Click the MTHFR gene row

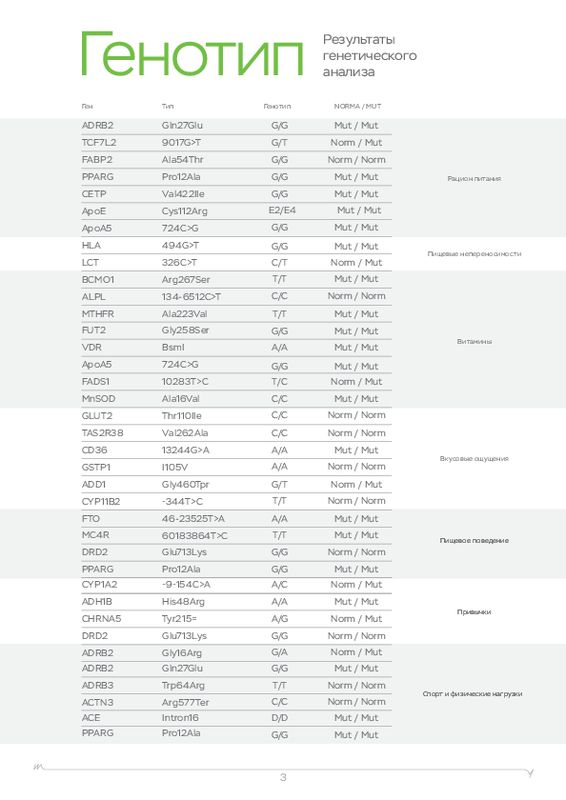[236, 314]
